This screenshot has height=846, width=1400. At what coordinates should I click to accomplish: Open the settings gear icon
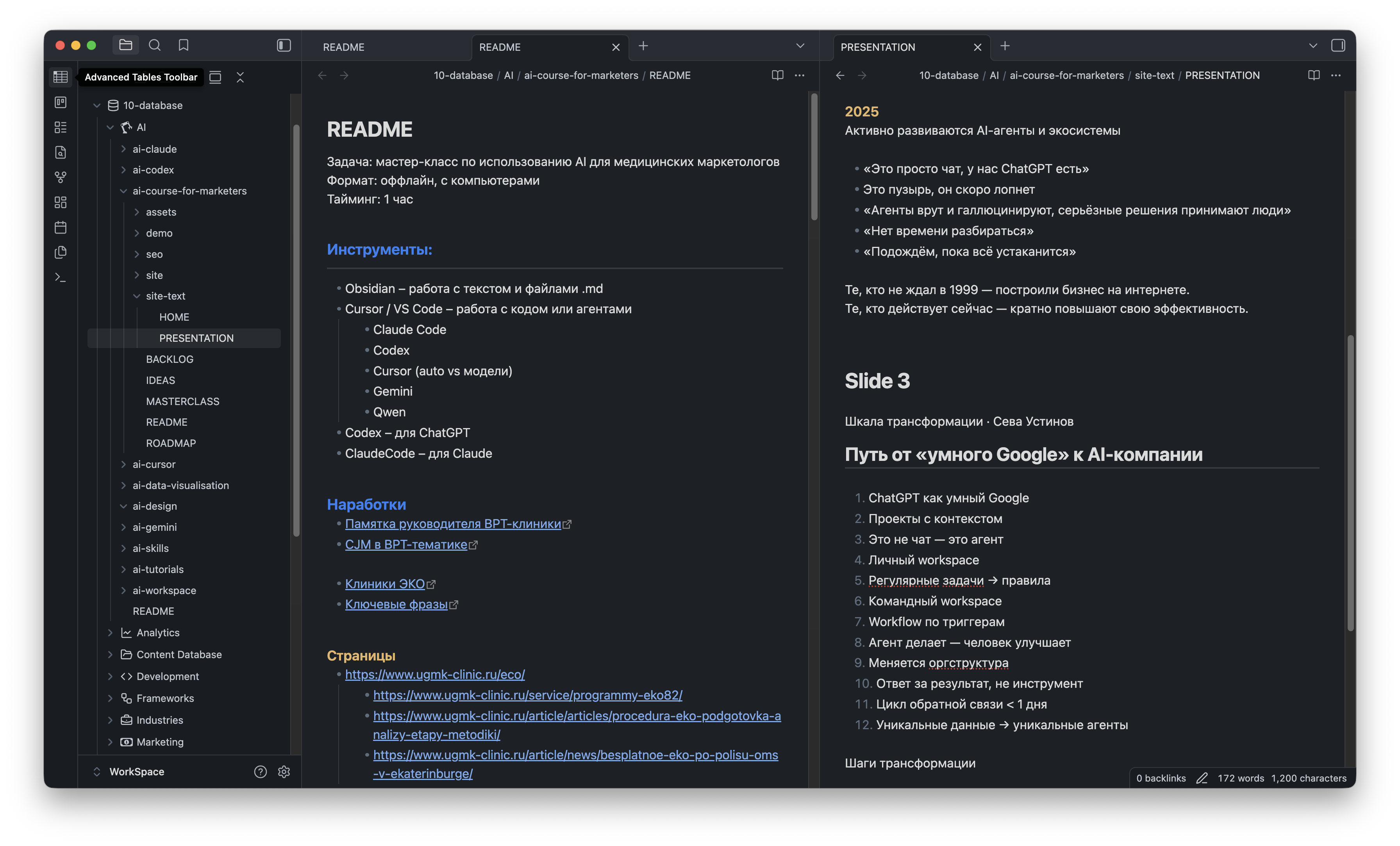click(284, 771)
